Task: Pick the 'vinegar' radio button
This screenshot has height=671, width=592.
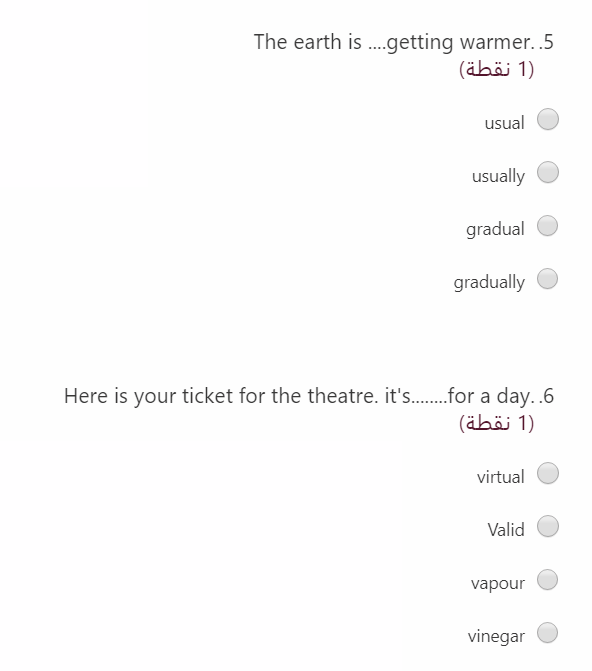Action: click(x=547, y=632)
